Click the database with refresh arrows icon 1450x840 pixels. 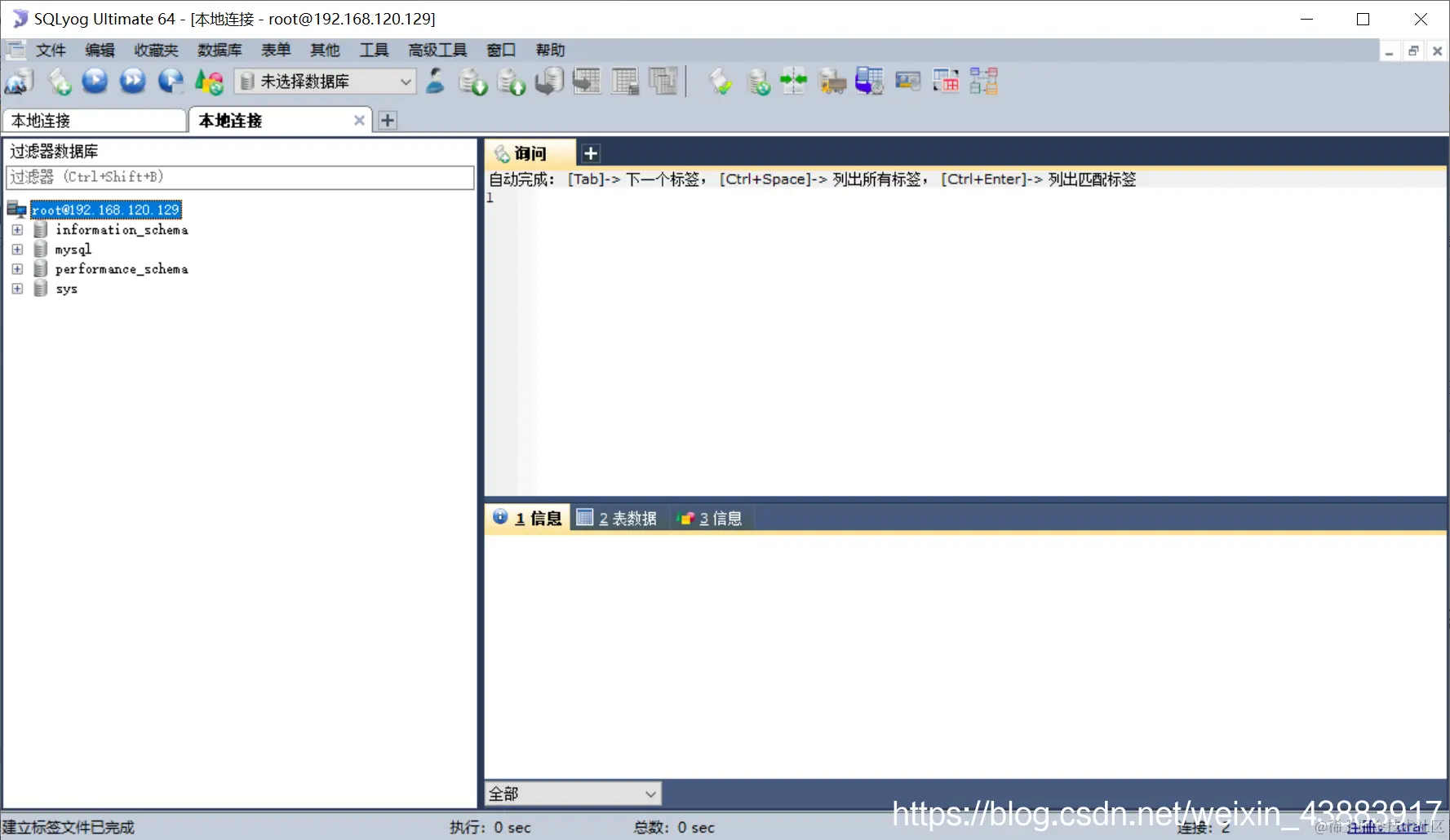758,82
